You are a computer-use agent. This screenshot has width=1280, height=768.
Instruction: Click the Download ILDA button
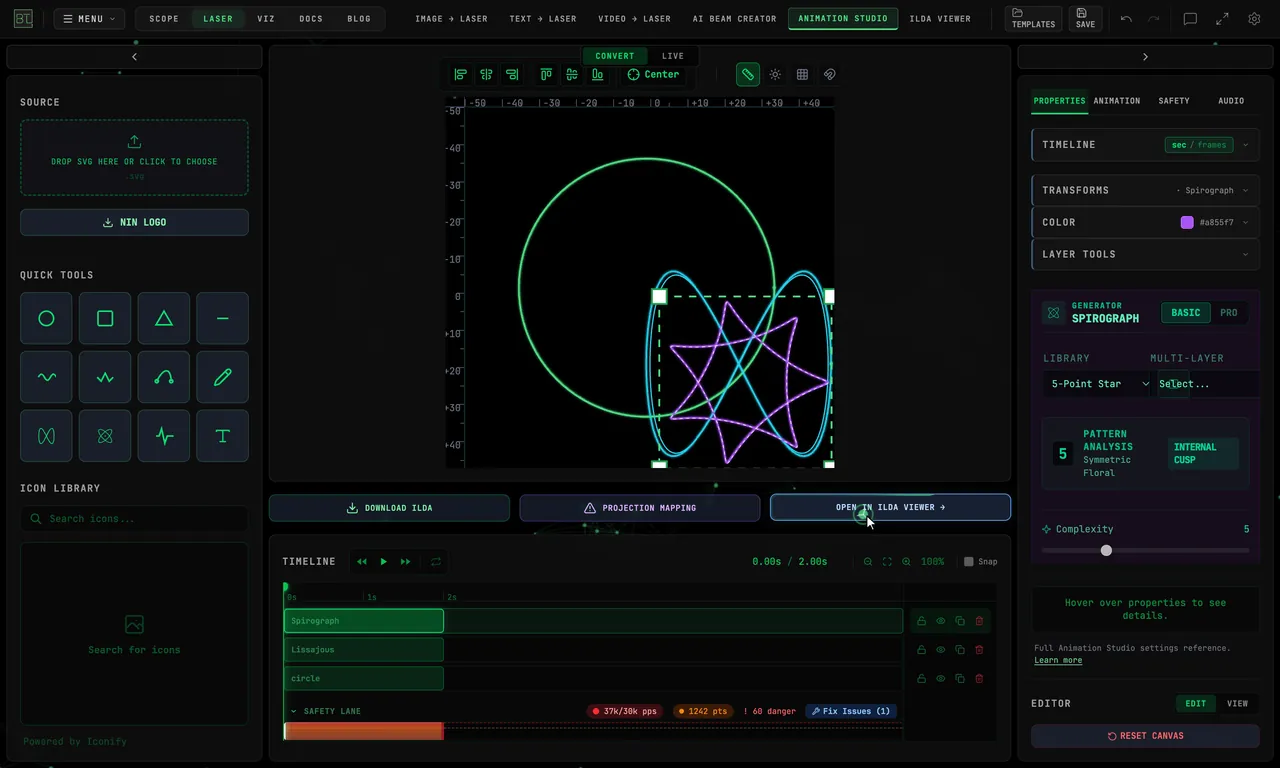point(389,508)
